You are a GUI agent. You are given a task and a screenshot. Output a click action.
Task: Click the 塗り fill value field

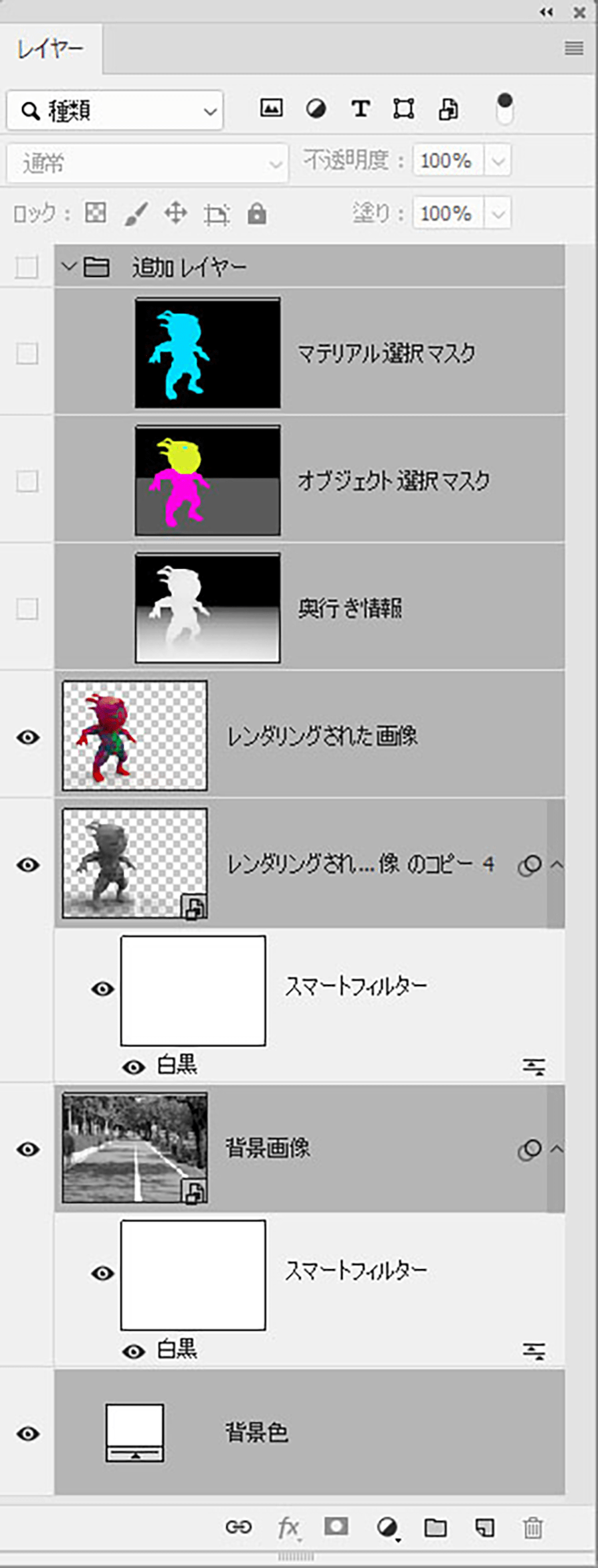448,214
